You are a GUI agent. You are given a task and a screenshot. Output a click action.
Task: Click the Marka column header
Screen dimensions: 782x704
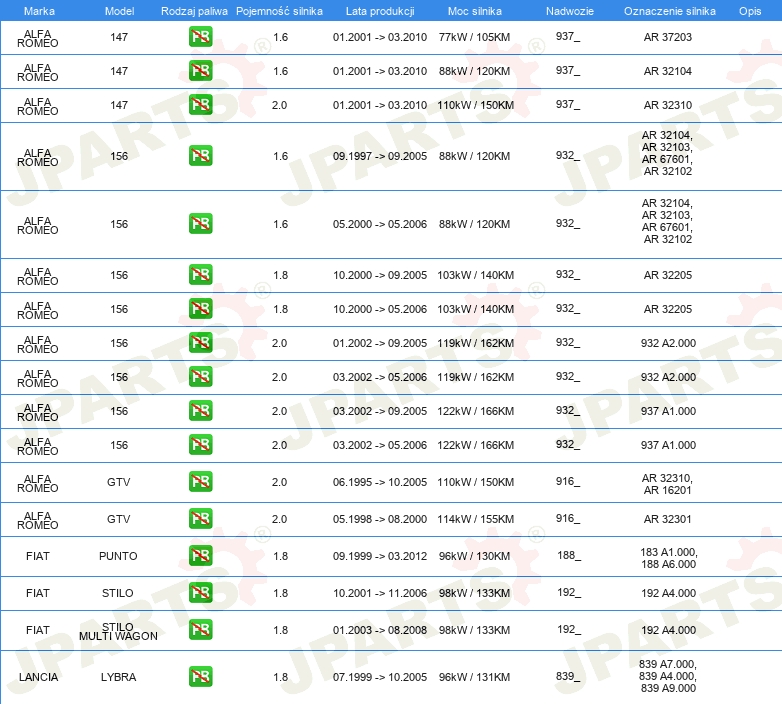38,10
